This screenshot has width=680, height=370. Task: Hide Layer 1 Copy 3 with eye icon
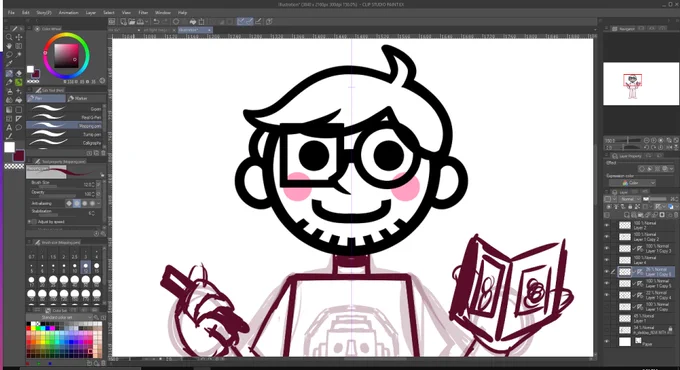(607, 249)
